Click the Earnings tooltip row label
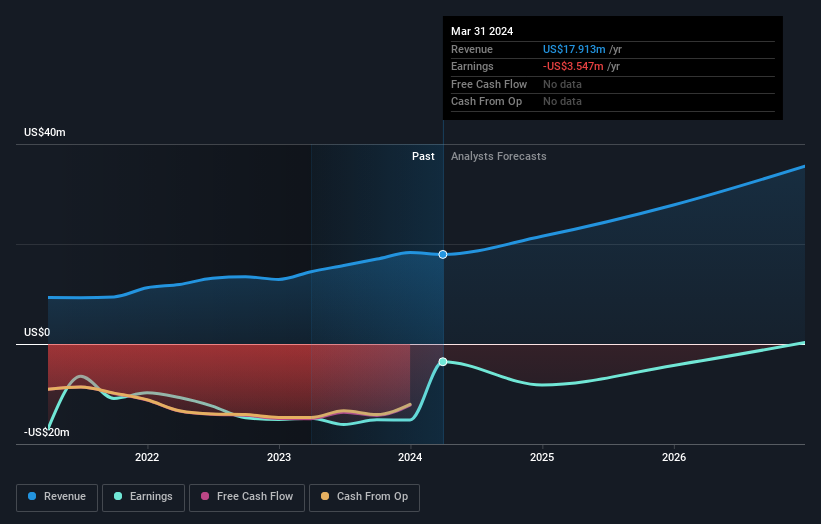Screen dimensions: 821x524 [x=472, y=66]
